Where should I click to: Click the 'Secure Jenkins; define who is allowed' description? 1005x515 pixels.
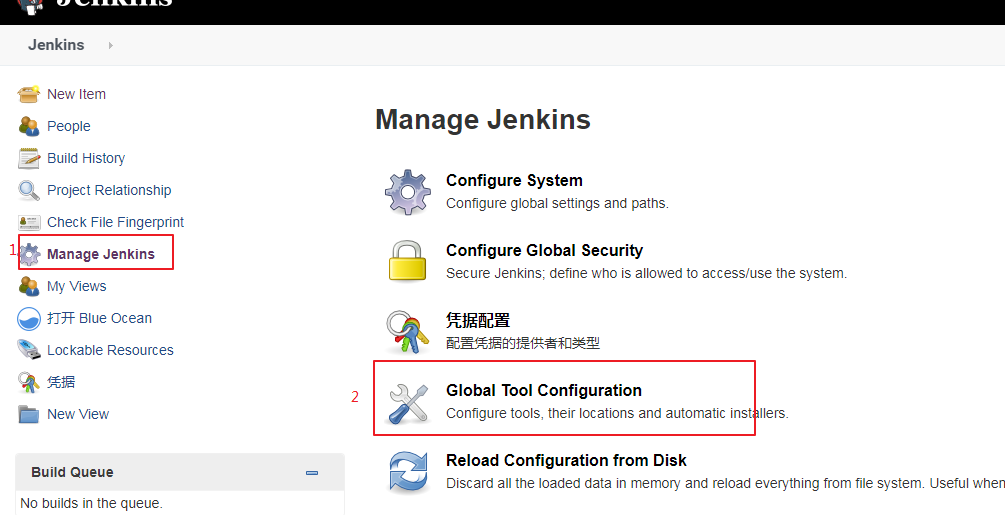click(x=646, y=274)
